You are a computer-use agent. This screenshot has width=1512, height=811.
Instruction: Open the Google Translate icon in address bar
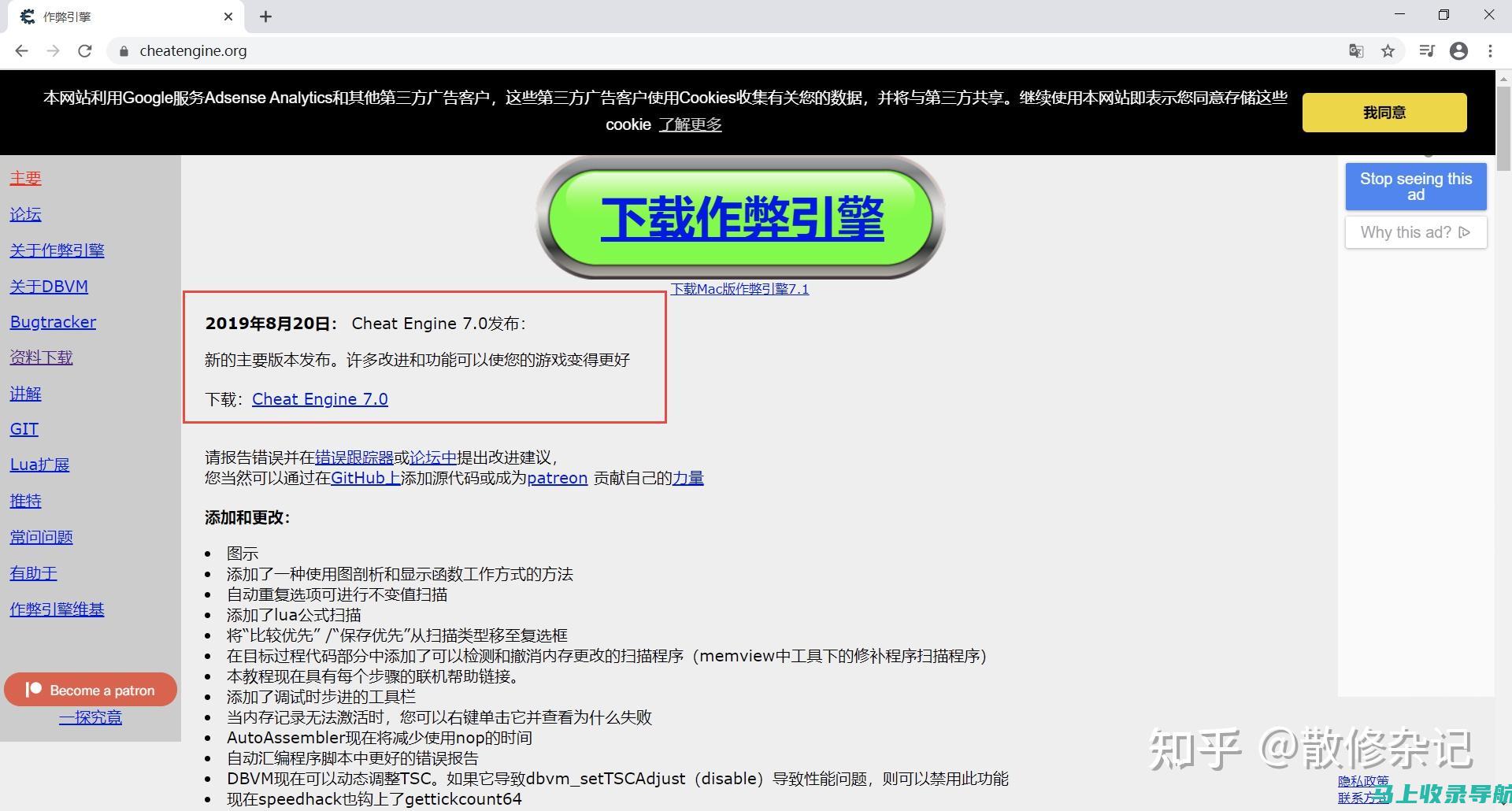(x=1356, y=51)
